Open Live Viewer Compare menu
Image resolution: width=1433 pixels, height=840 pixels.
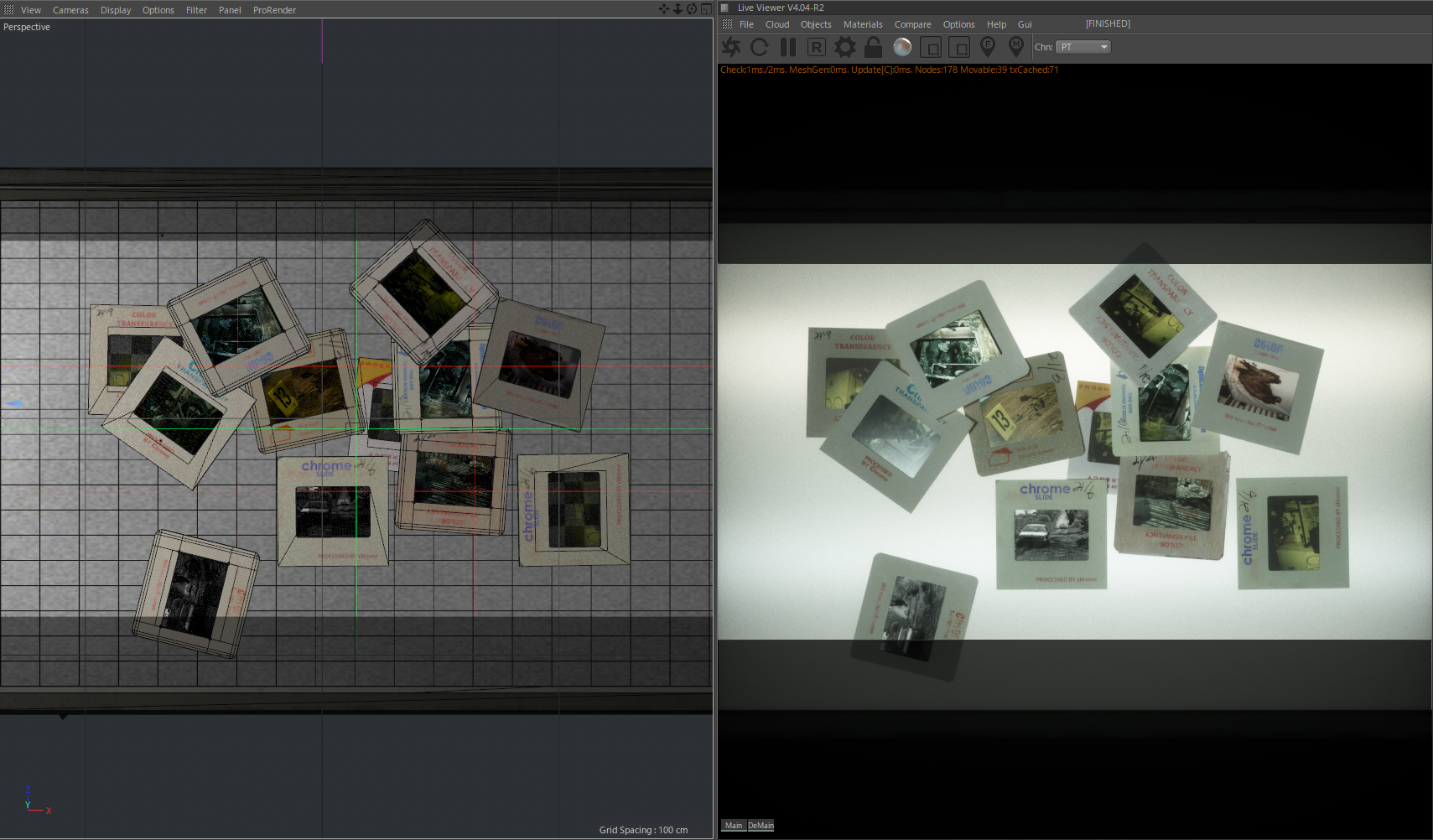coord(912,24)
